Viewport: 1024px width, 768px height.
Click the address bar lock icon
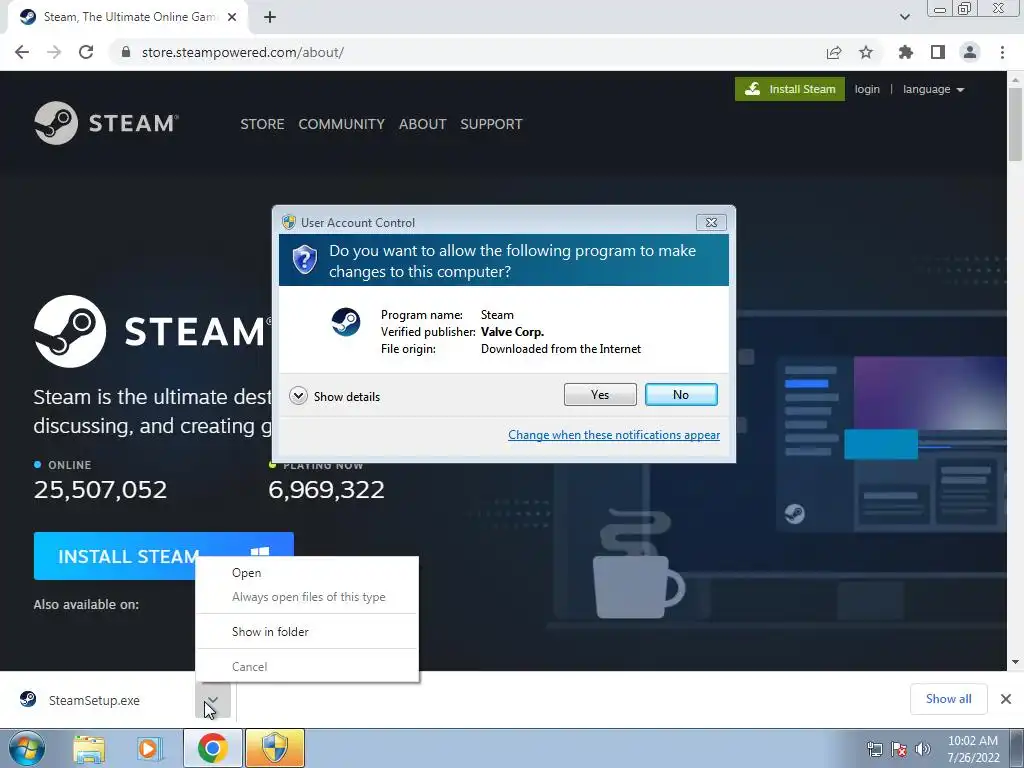point(125,52)
